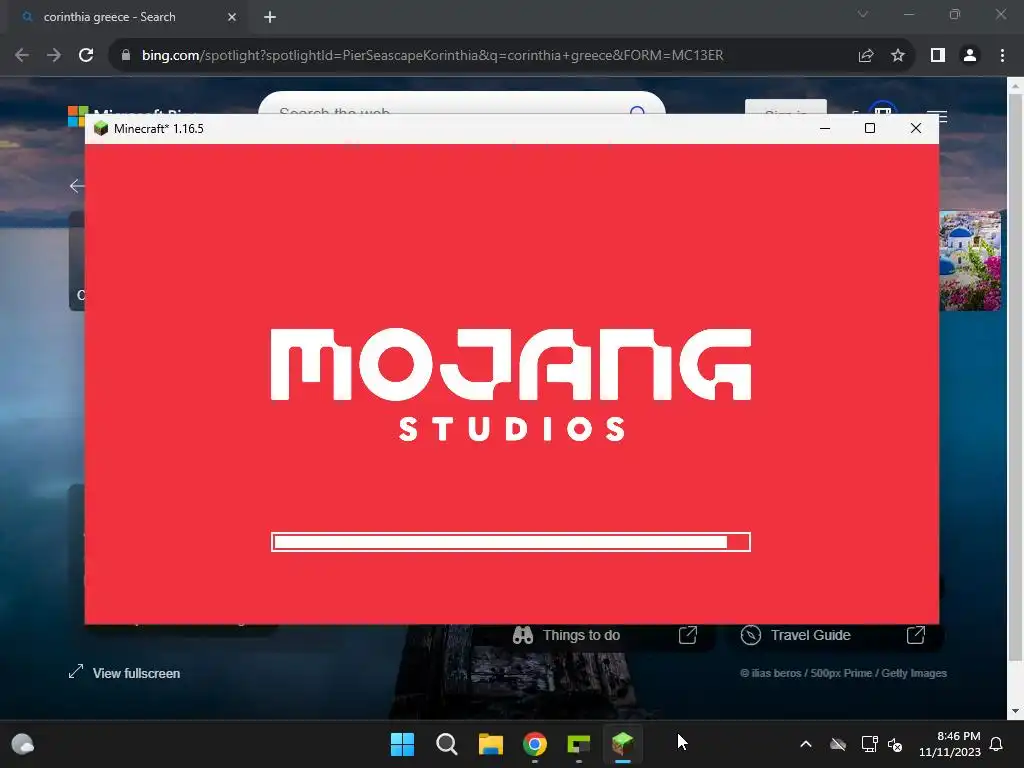Screen dimensions: 1024x768
Task: Reload the Bing page
Action: 86,56
